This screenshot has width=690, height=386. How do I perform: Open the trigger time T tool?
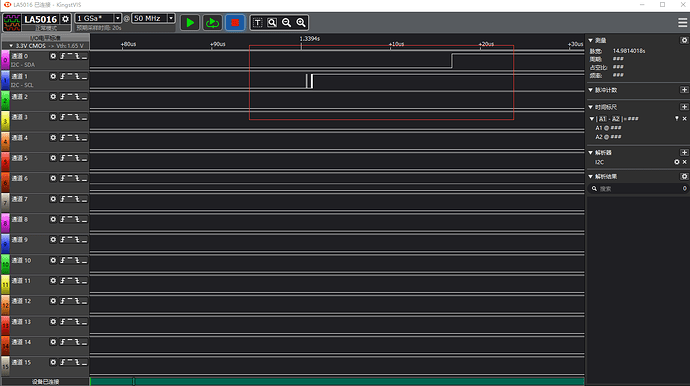[x=258, y=22]
